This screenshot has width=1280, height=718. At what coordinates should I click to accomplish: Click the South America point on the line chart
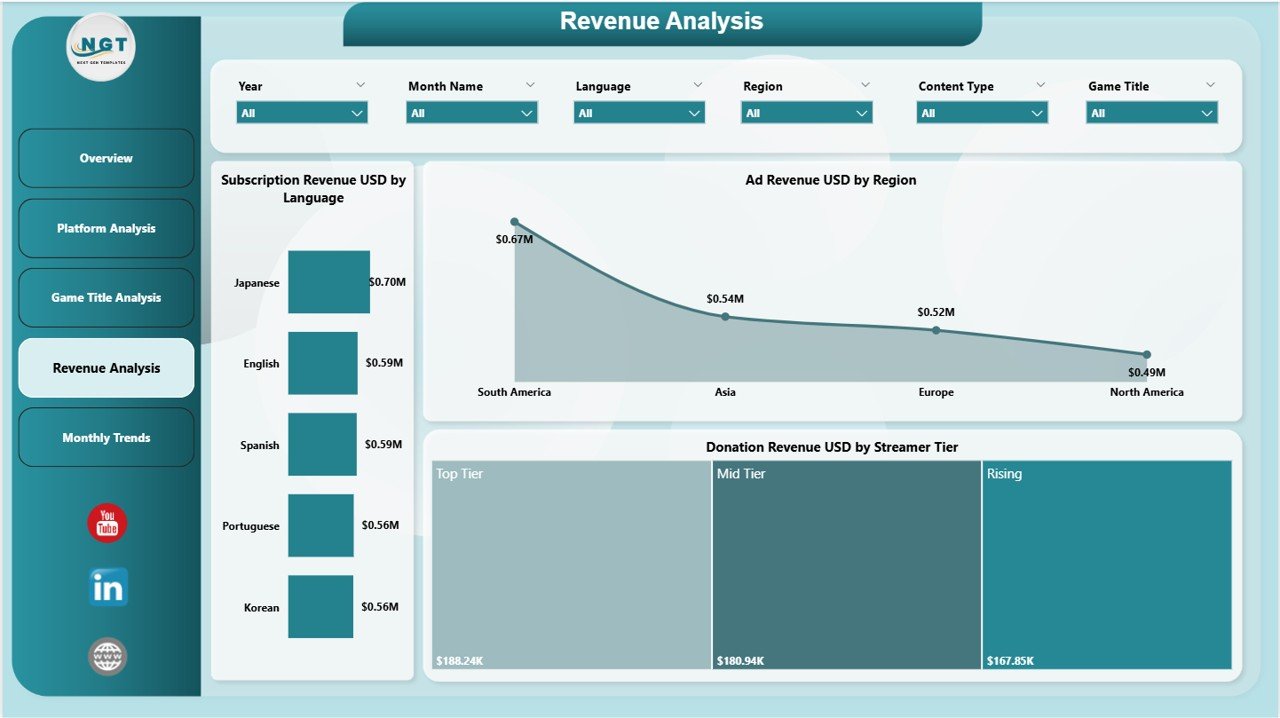[x=514, y=222]
